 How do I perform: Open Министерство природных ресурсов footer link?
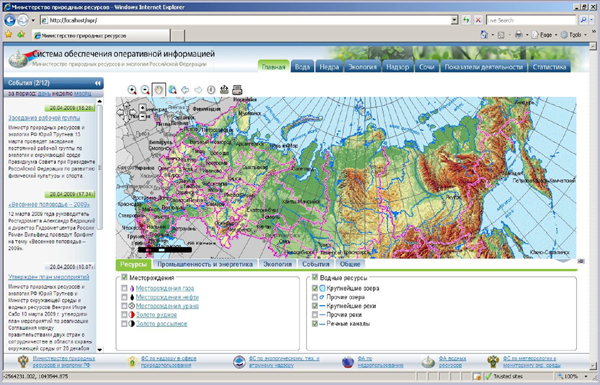tap(64, 362)
